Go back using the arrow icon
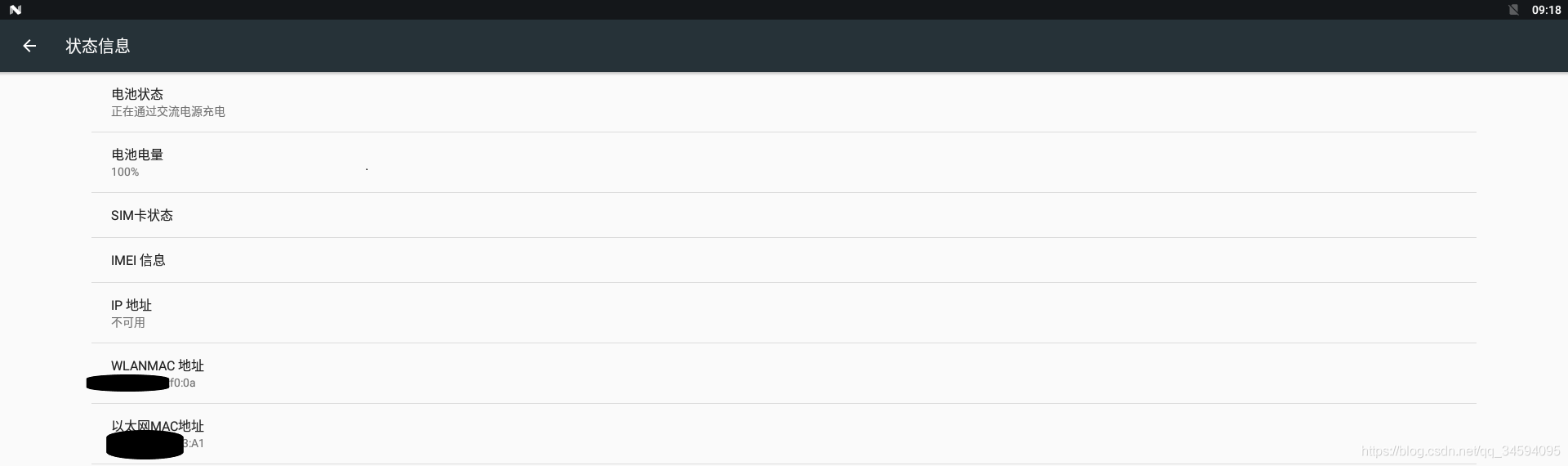The width and height of the screenshot is (1568, 466). (x=29, y=46)
